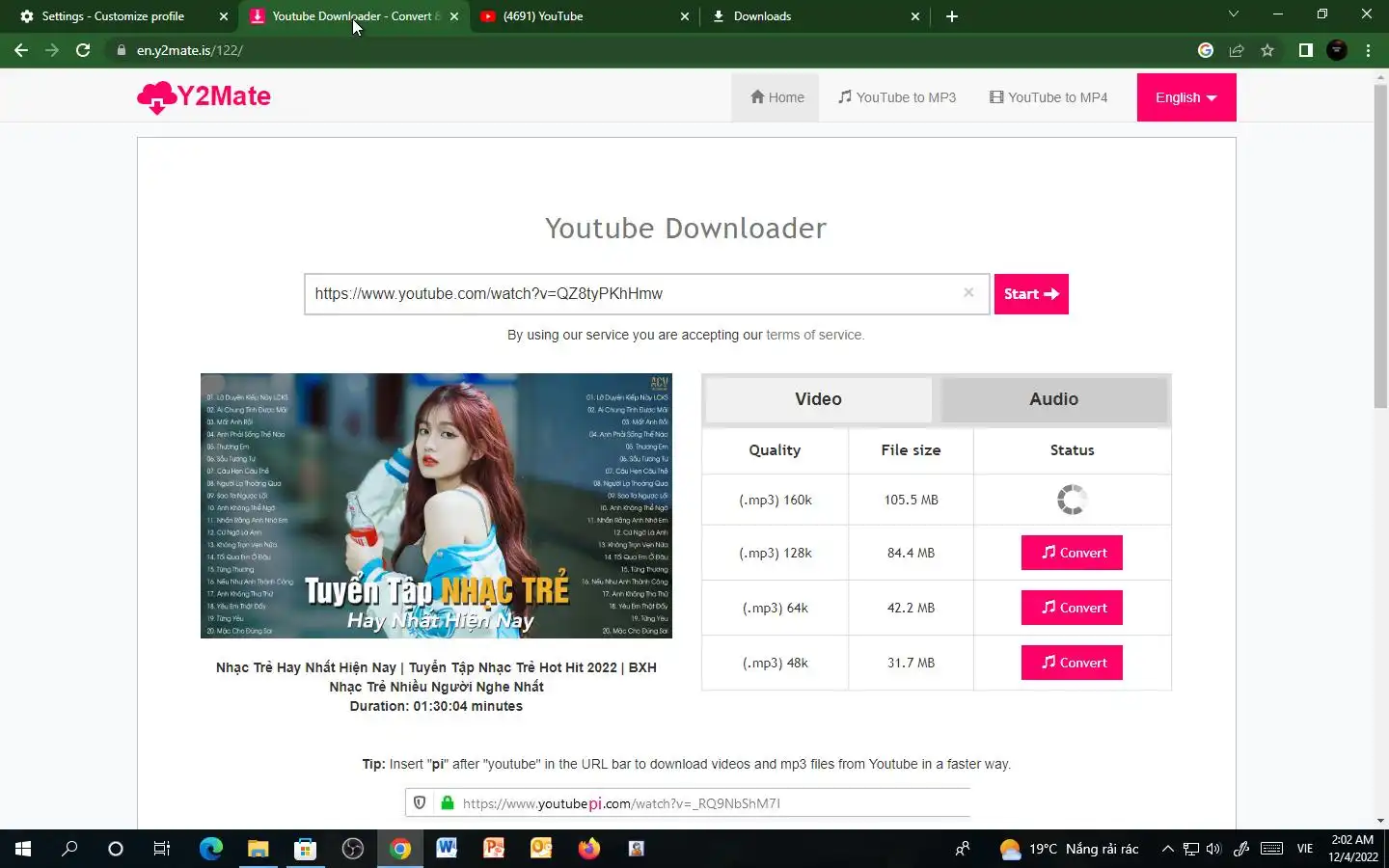Reload the current page

[83, 50]
